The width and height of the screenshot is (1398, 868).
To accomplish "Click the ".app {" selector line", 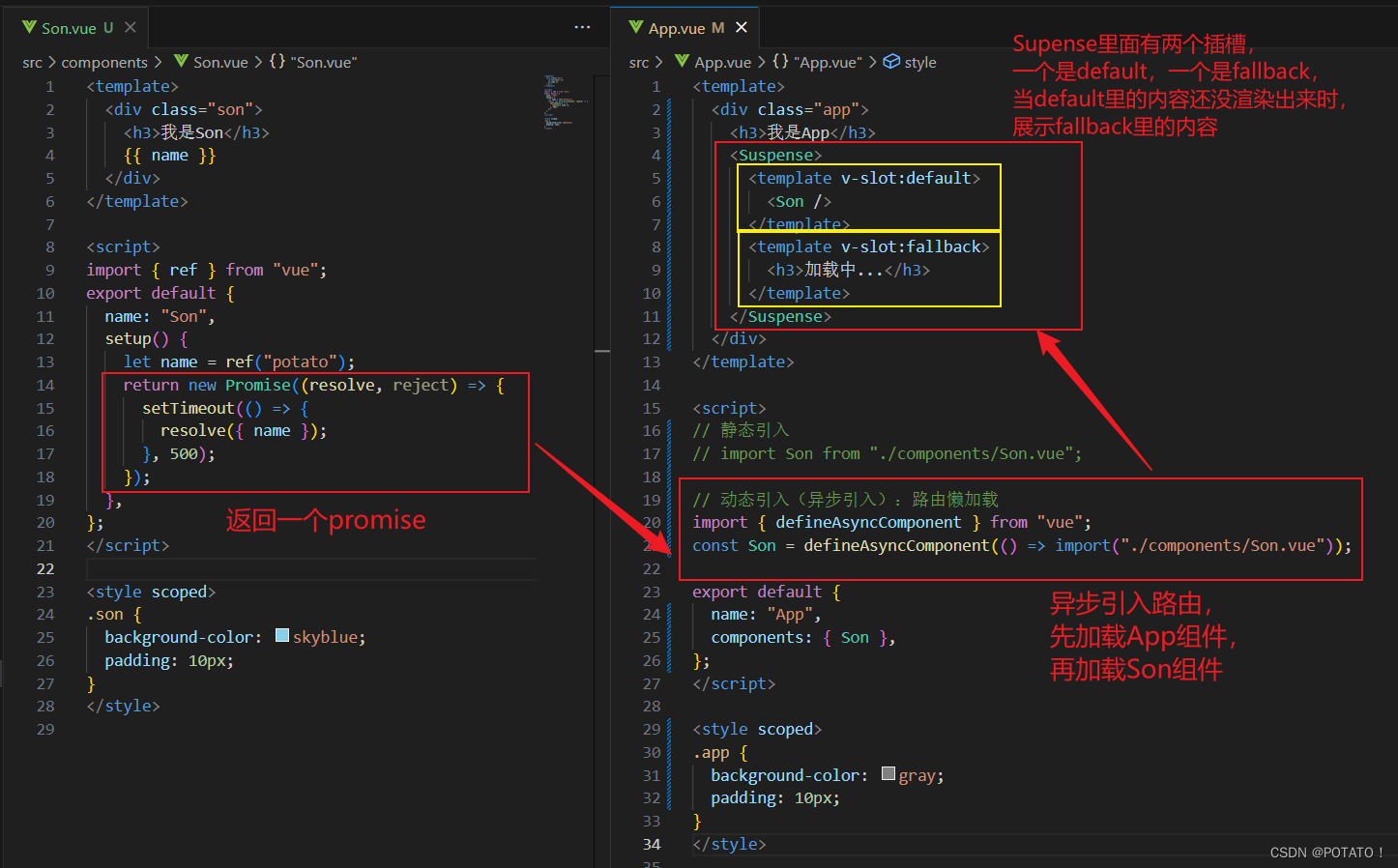I will tap(720, 752).
